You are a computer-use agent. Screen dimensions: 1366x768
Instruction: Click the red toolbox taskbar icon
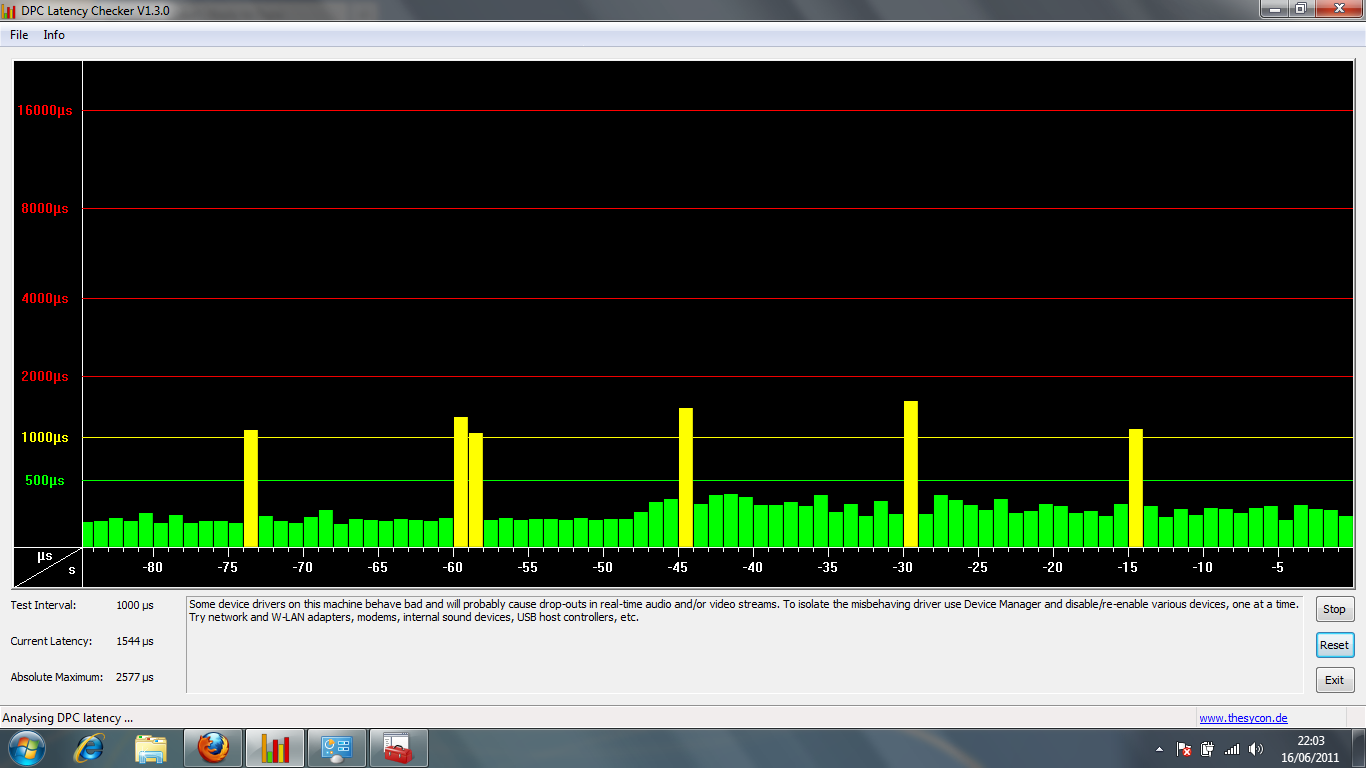(x=399, y=748)
